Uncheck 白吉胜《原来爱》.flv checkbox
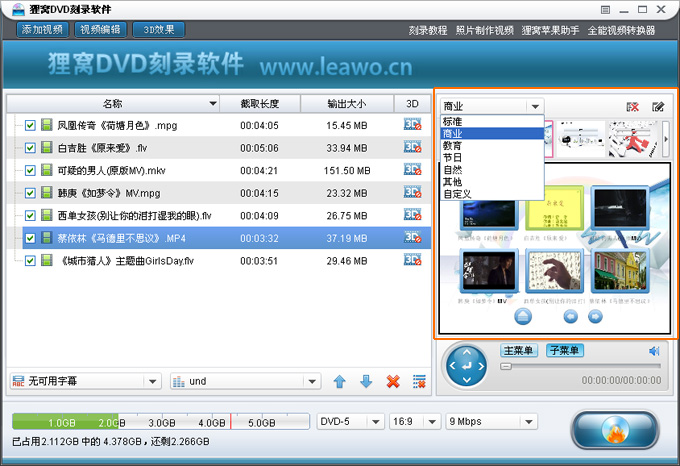 [30, 148]
